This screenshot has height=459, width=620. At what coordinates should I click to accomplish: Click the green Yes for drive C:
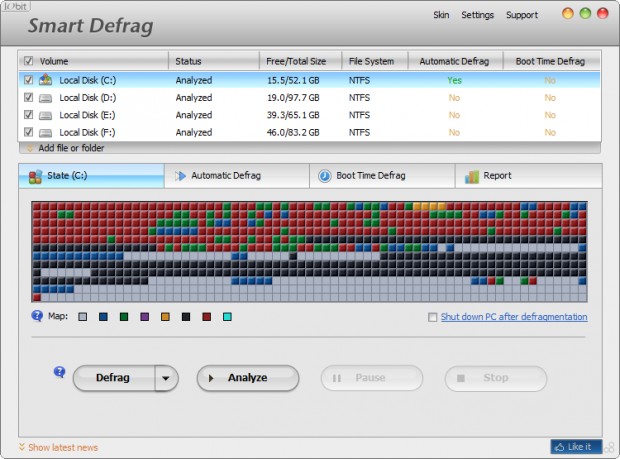[x=454, y=80]
